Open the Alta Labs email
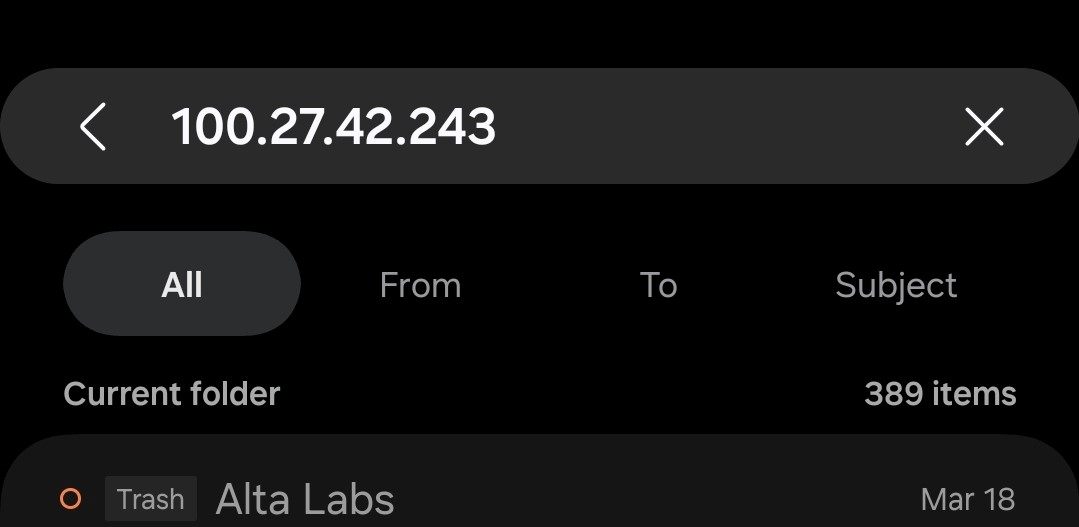 tap(305, 499)
